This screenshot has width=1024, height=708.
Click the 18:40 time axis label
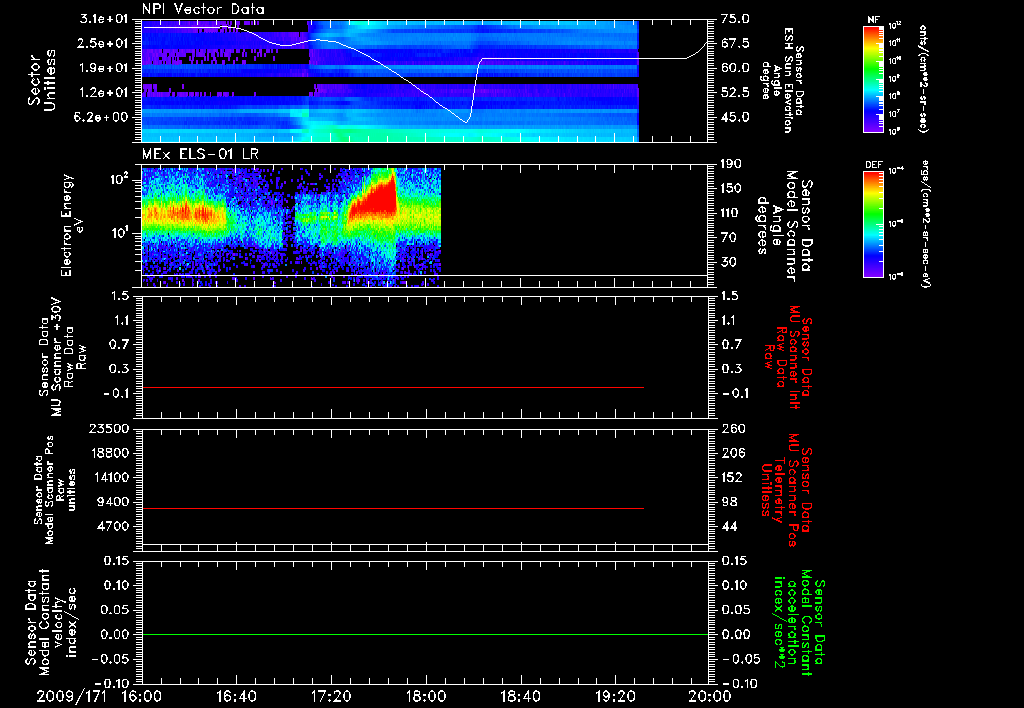click(x=520, y=696)
